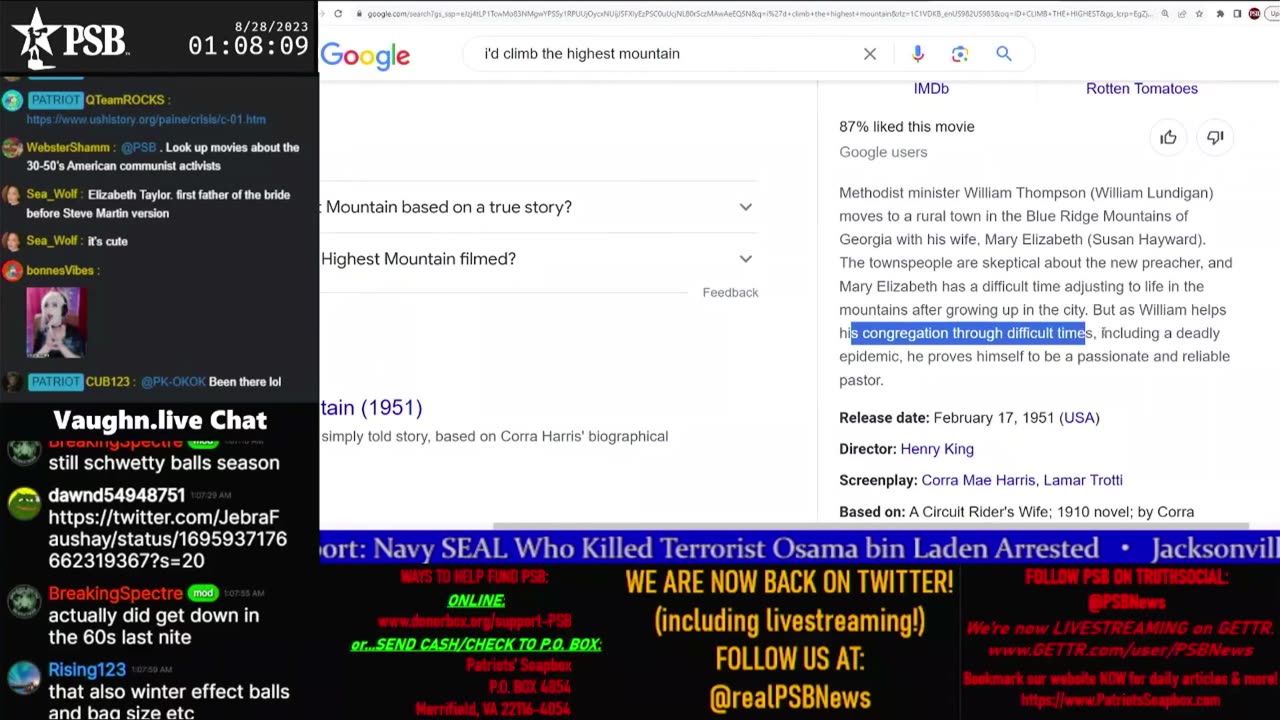Click the USA link in release date
This screenshot has width=1280, height=720.
point(1079,418)
